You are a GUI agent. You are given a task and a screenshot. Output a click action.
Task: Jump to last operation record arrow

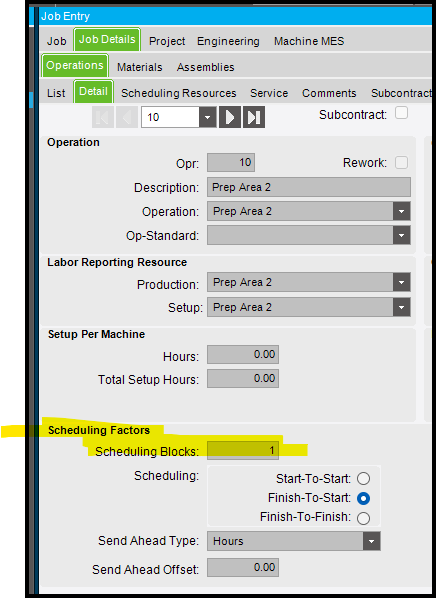pos(254,117)
